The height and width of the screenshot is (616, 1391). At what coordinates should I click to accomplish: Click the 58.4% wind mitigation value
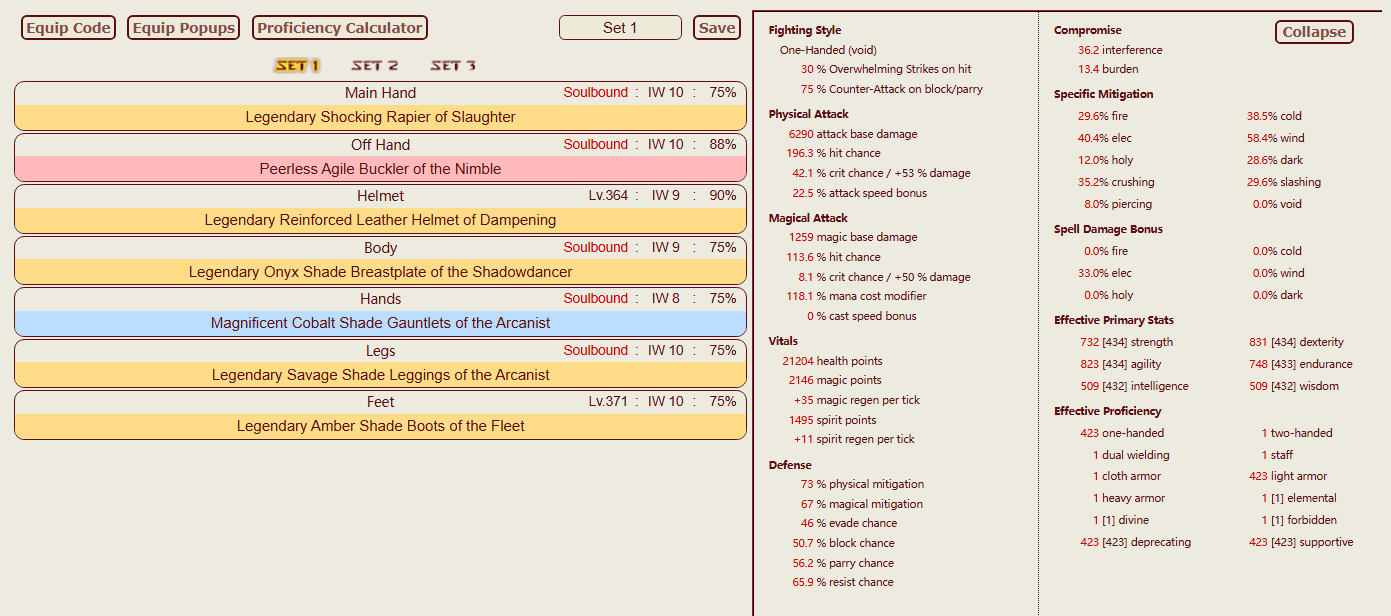click(1275, 138)
